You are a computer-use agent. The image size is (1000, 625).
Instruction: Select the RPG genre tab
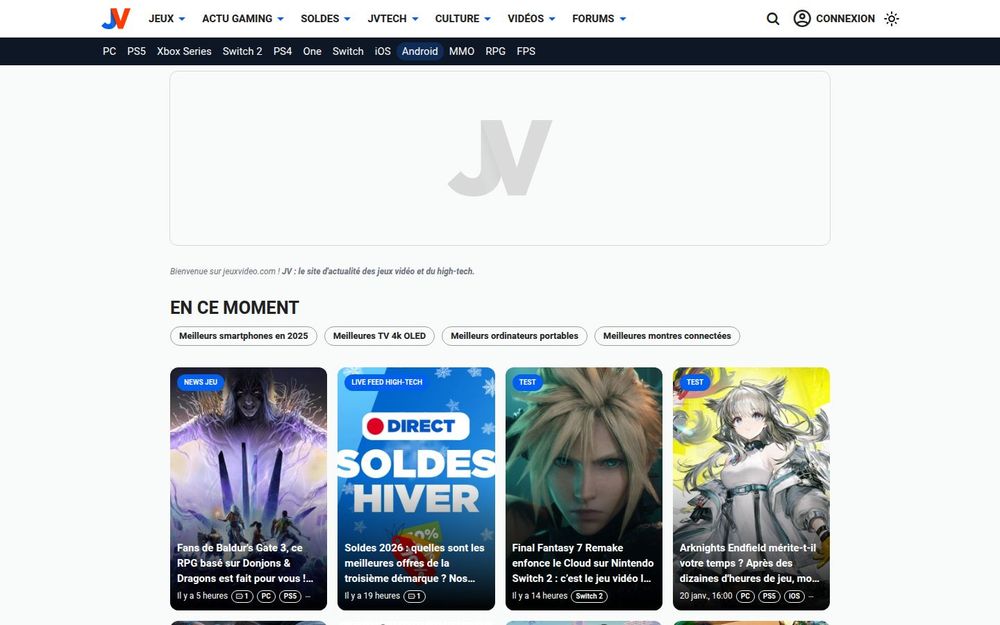pos(496,51)
